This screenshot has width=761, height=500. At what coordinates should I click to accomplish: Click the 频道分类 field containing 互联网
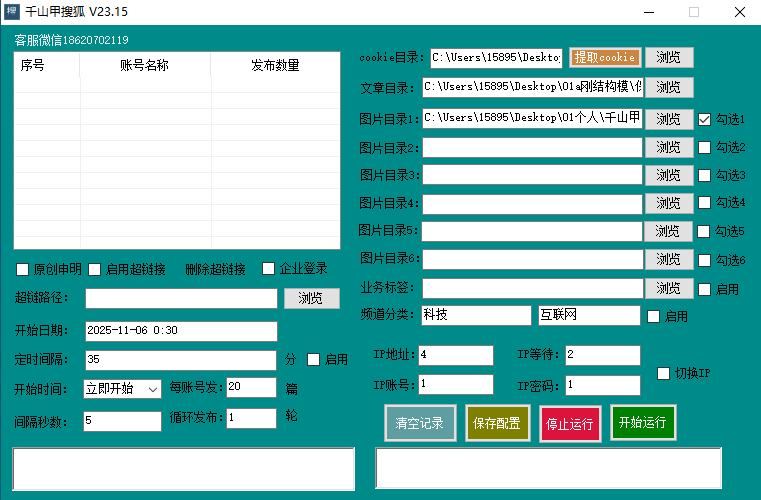tap(589, 315)
